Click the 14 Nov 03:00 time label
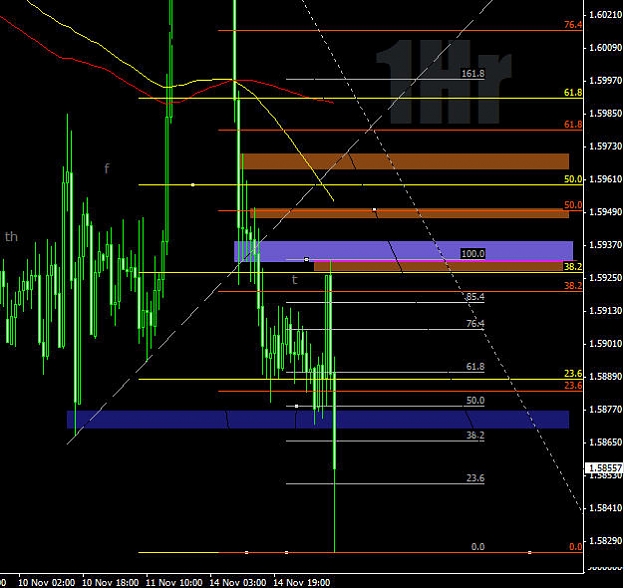Viewport: 625px width, 588px height. 238,582
